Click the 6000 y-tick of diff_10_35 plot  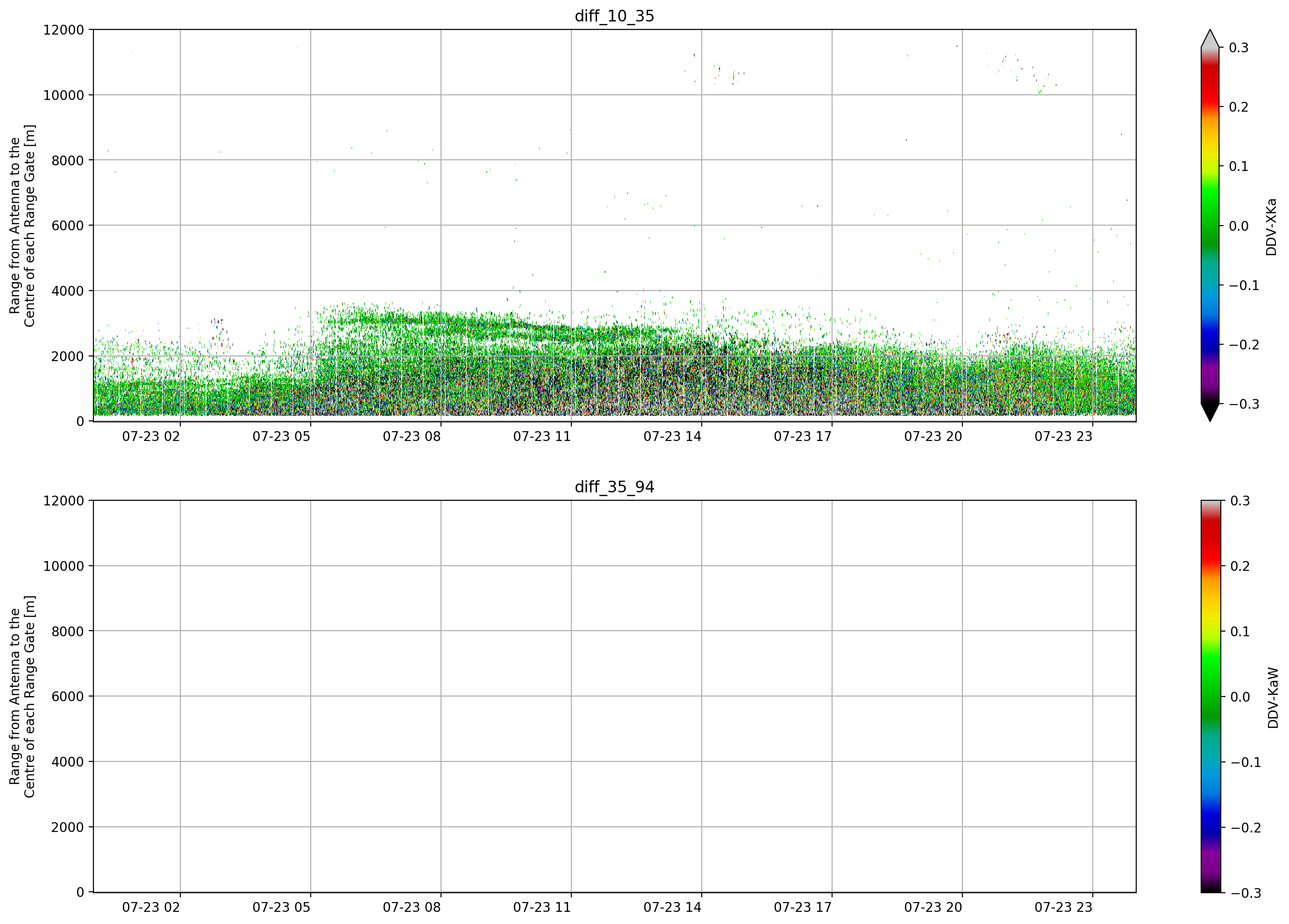coord(68,226)
